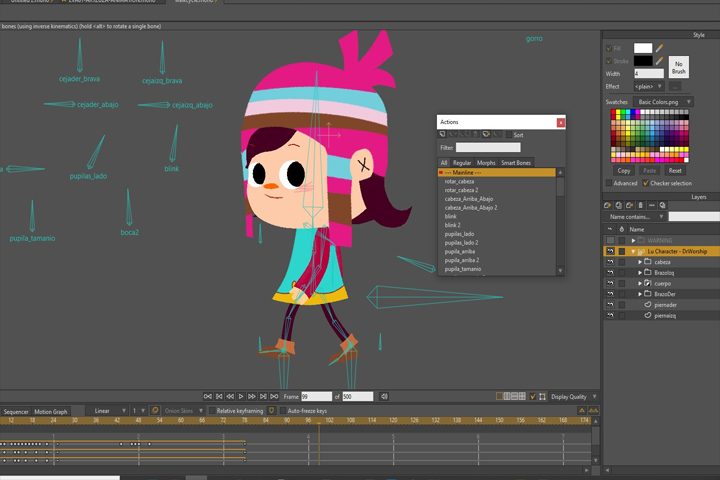
Task: Click the double-peak timeline zoom icon
Action: (x=593, y=410)
